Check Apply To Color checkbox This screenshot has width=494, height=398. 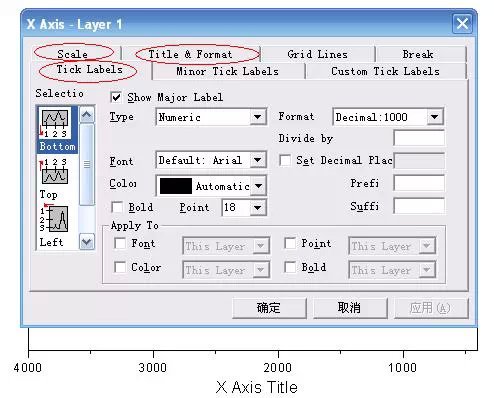(x=120, y=267)
